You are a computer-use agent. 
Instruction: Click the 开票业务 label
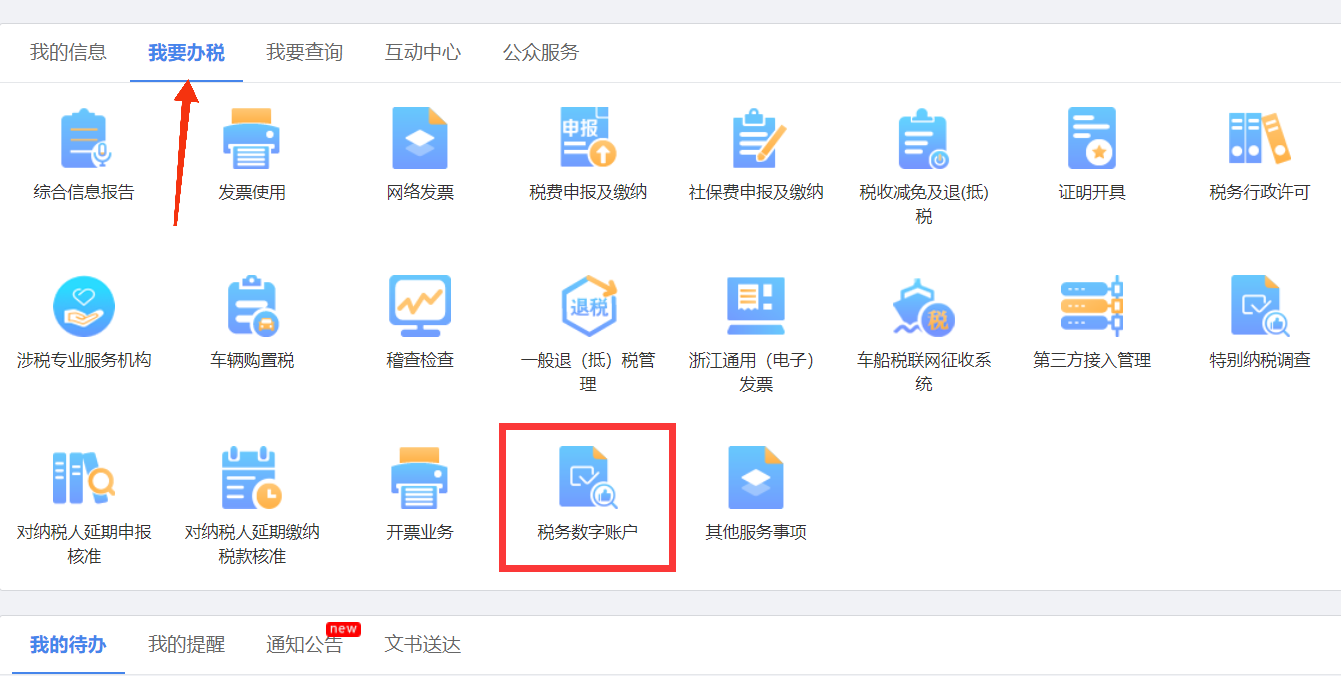click(420, 532)
